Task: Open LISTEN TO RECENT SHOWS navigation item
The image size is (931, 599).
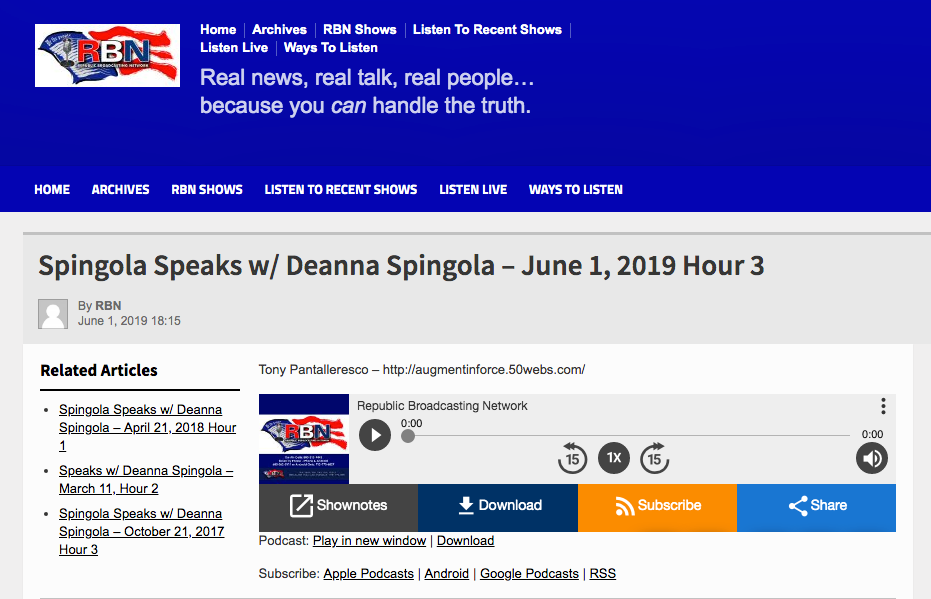Action: (341, 189)
